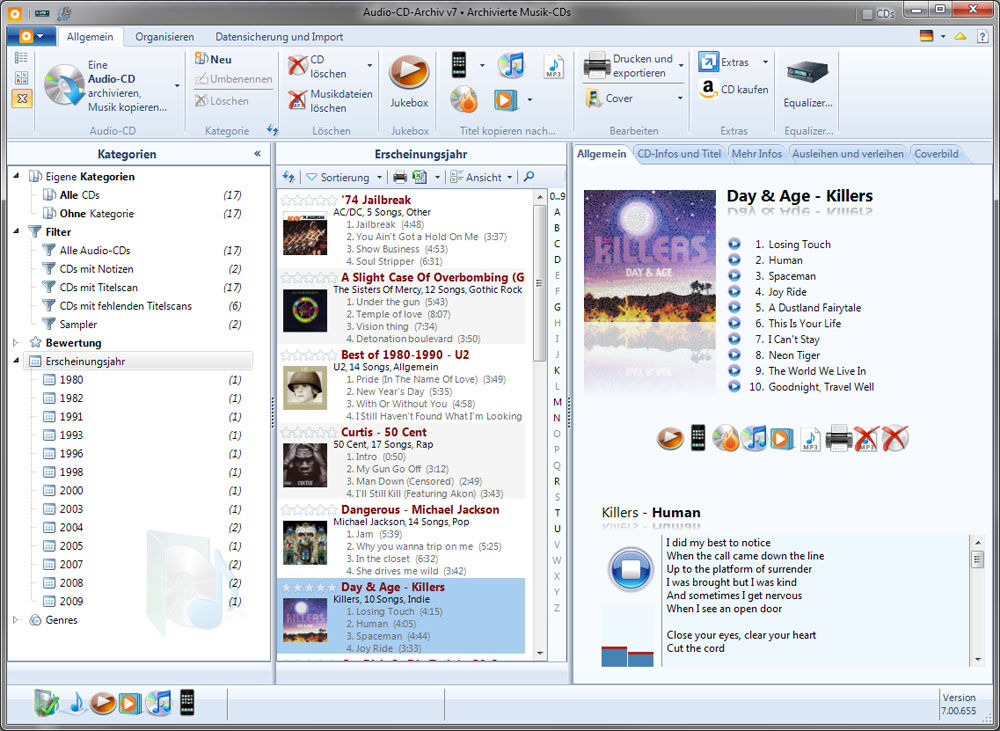Click the Equalizer device icon

[808, 73]
